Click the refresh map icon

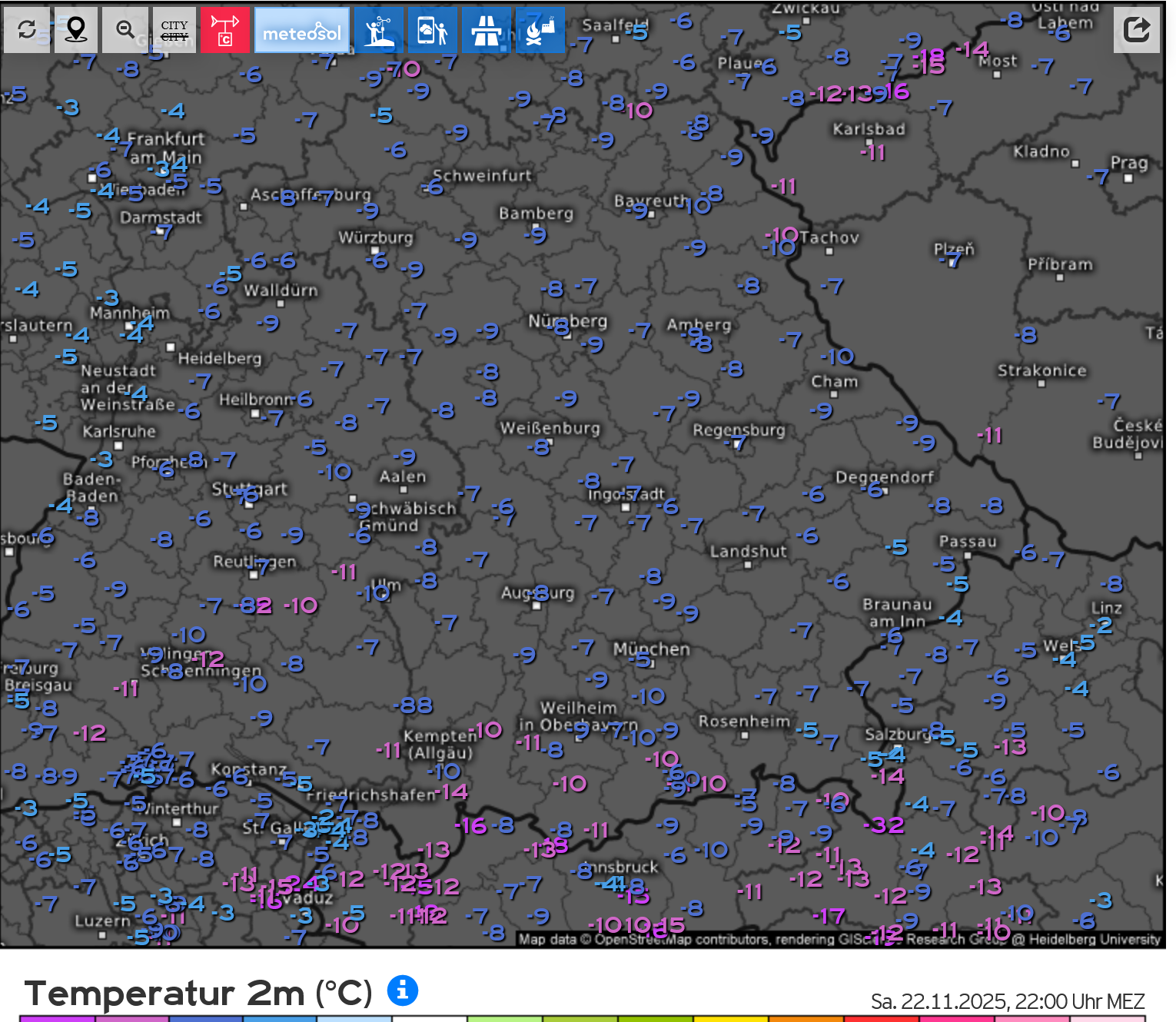(27, 30)
